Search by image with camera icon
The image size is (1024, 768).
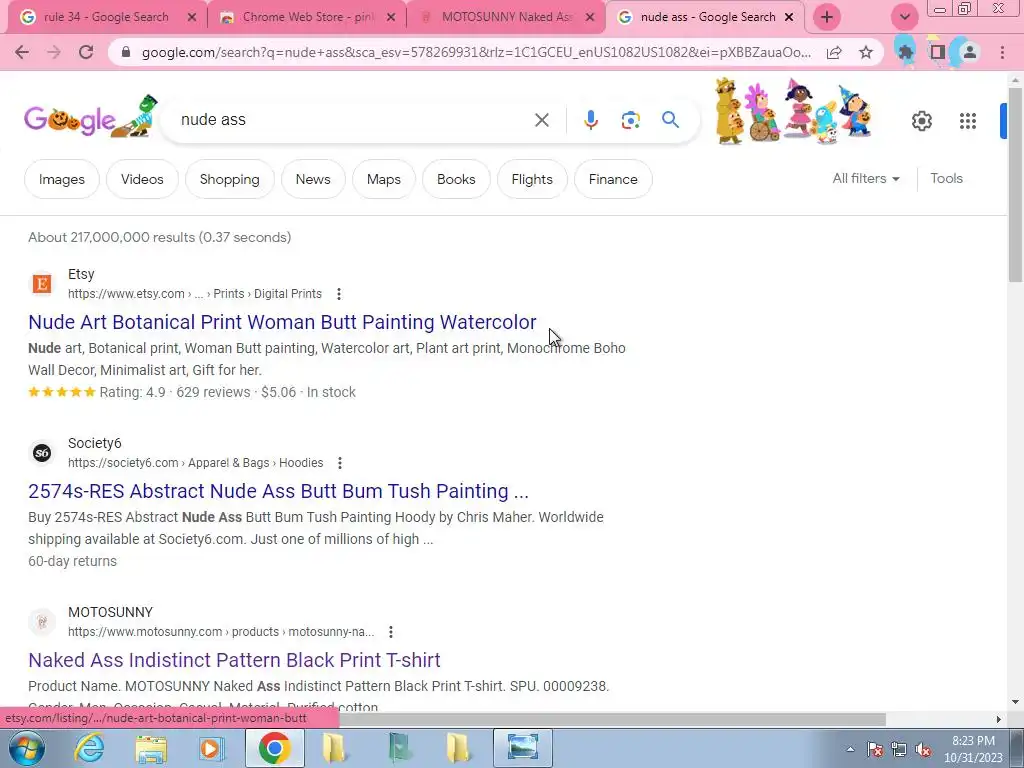click(630, 120)
